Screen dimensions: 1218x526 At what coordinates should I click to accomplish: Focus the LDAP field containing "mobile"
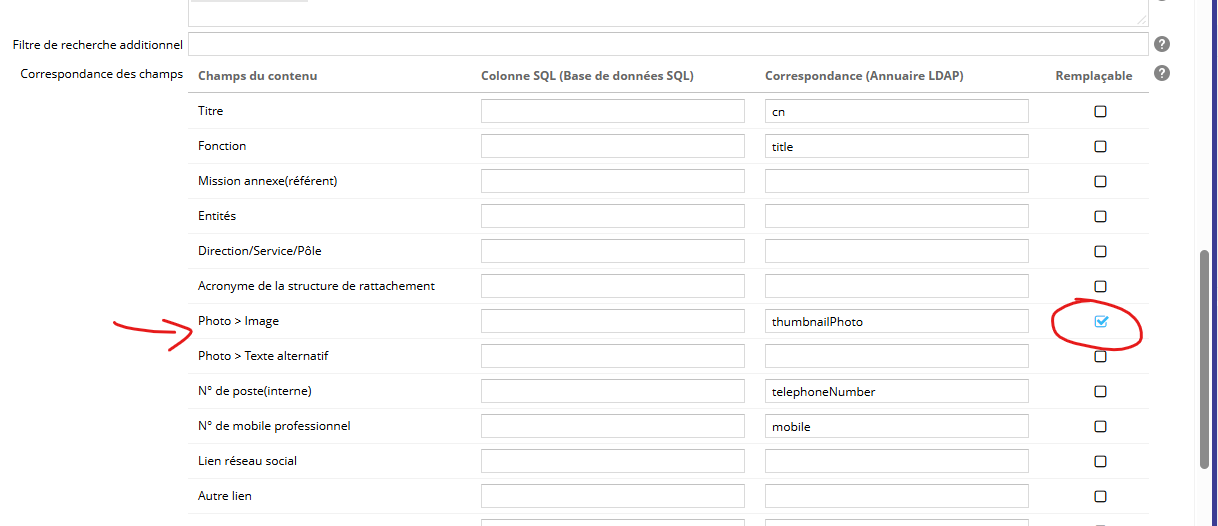pos(896,426)
